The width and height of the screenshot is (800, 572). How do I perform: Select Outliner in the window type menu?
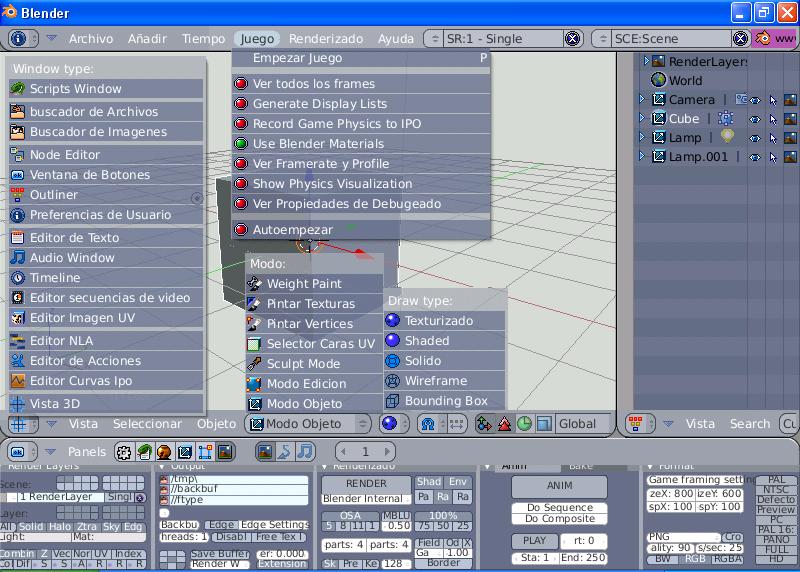pos(106,195)
